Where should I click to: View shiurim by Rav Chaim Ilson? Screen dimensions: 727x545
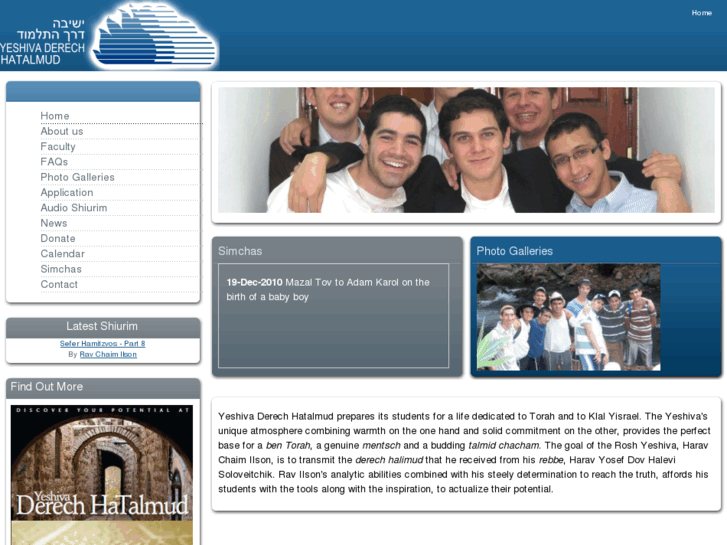(x=108, y=354)
